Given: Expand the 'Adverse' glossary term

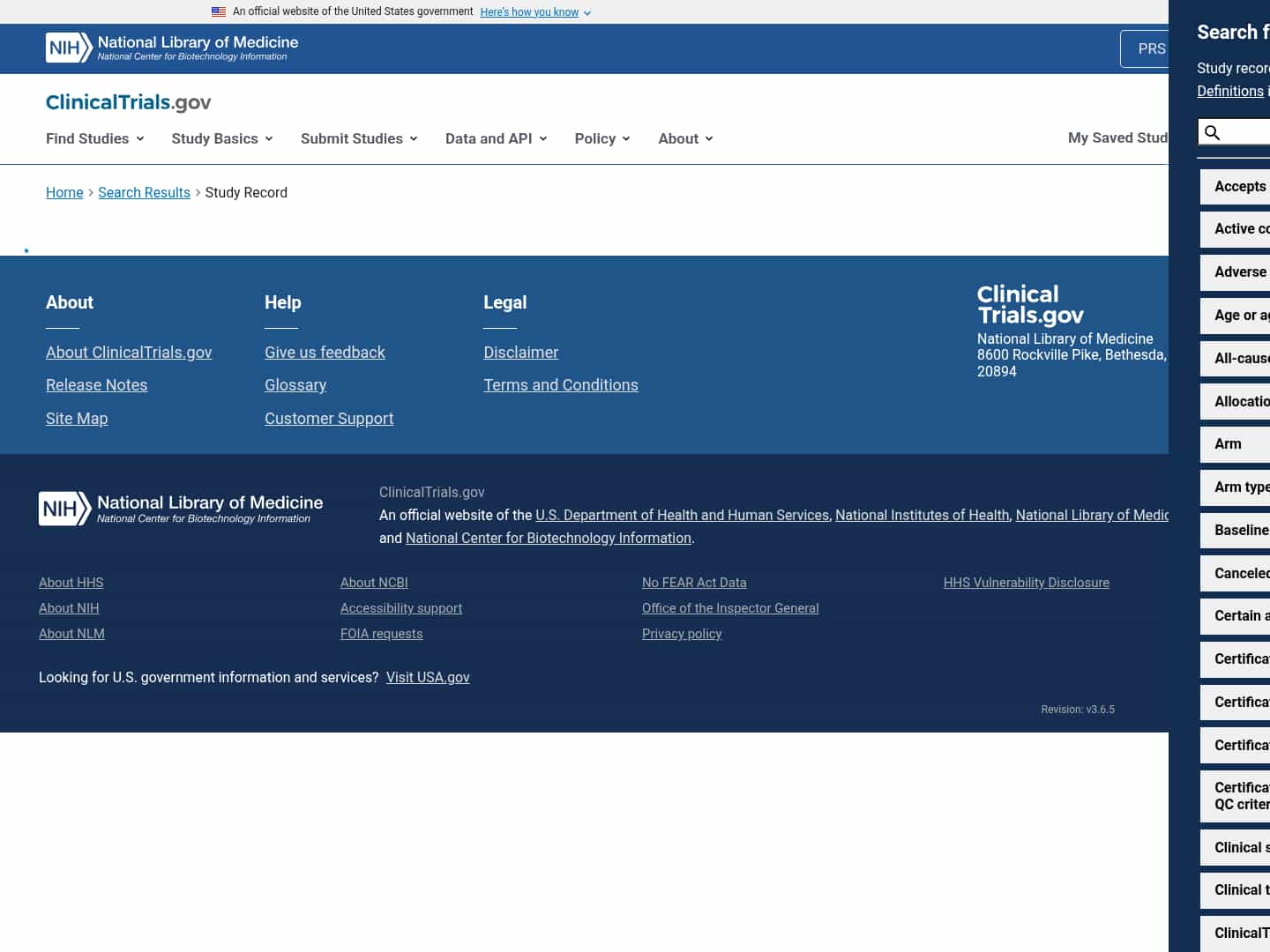Looking at the screenshot, I should pos(1236,272).
